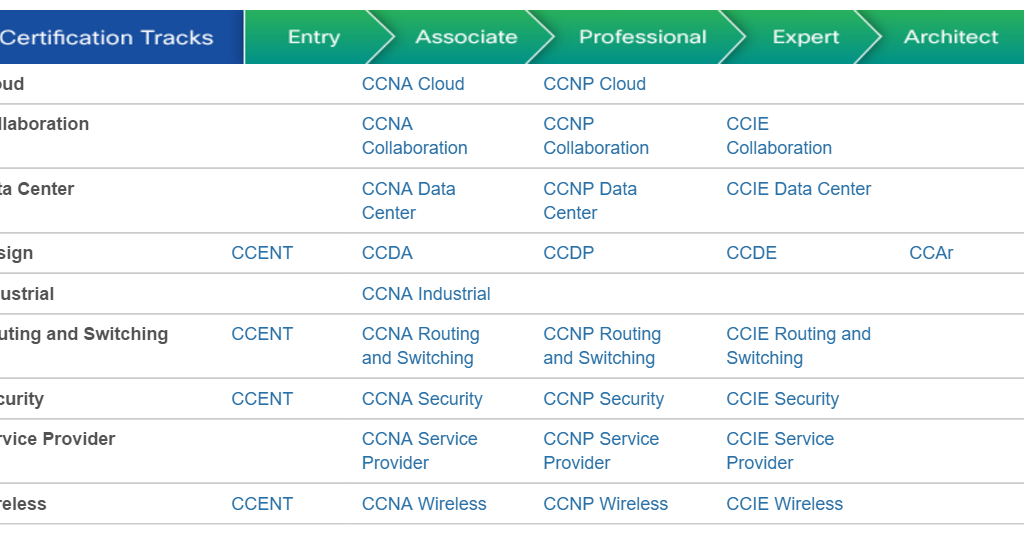
Task: Click the Routing and Switching row label
Action: click(x=84, y=334)
